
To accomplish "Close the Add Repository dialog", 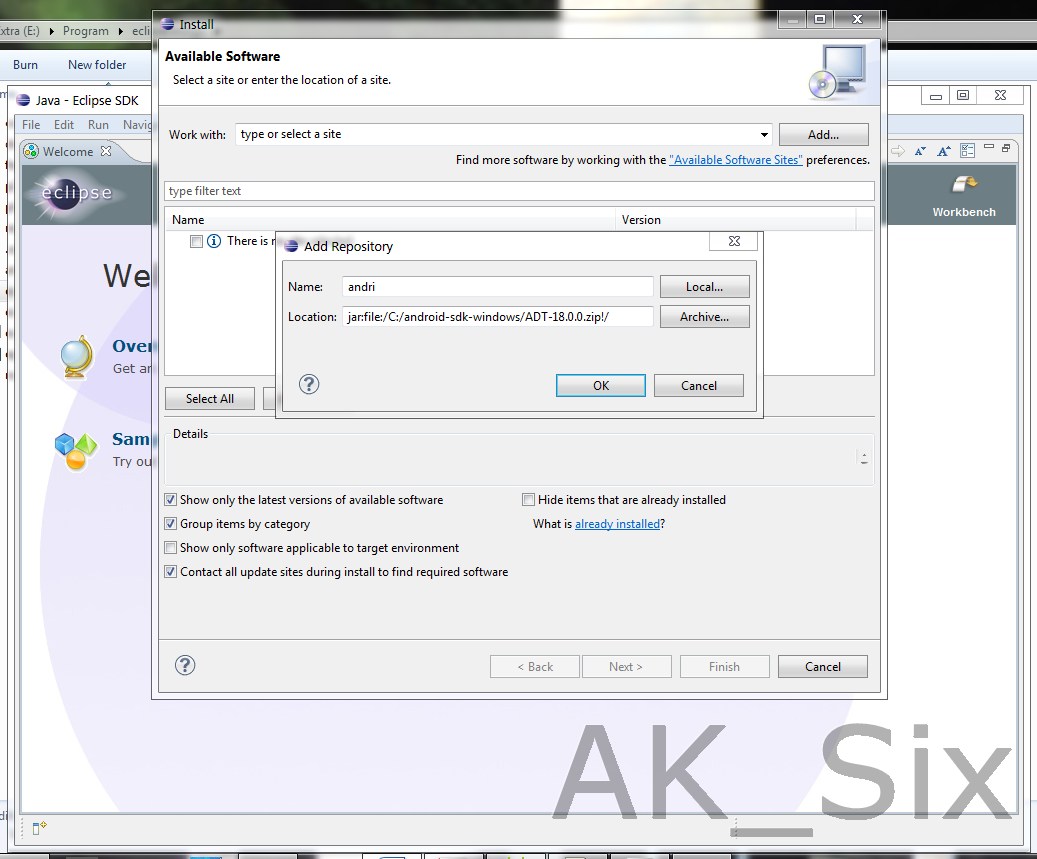I will click(x=734, y=241).
